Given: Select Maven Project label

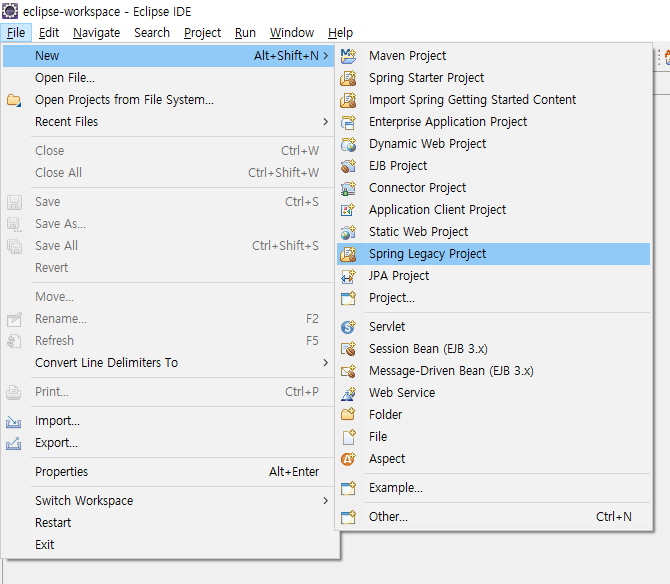Looking at the screenshot, I should pos(408,56).
